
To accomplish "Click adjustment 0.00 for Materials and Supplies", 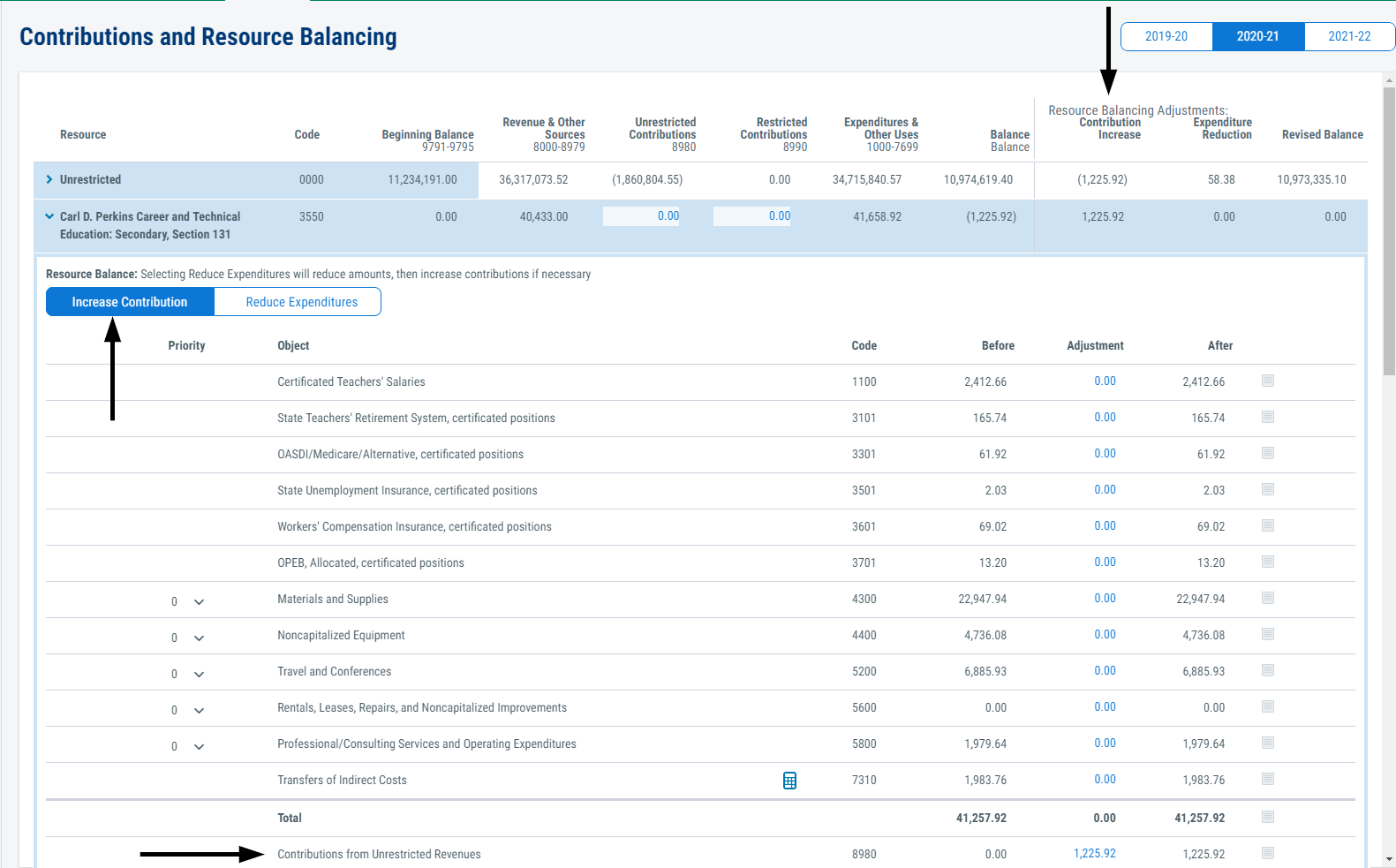I will point(1105,599).
